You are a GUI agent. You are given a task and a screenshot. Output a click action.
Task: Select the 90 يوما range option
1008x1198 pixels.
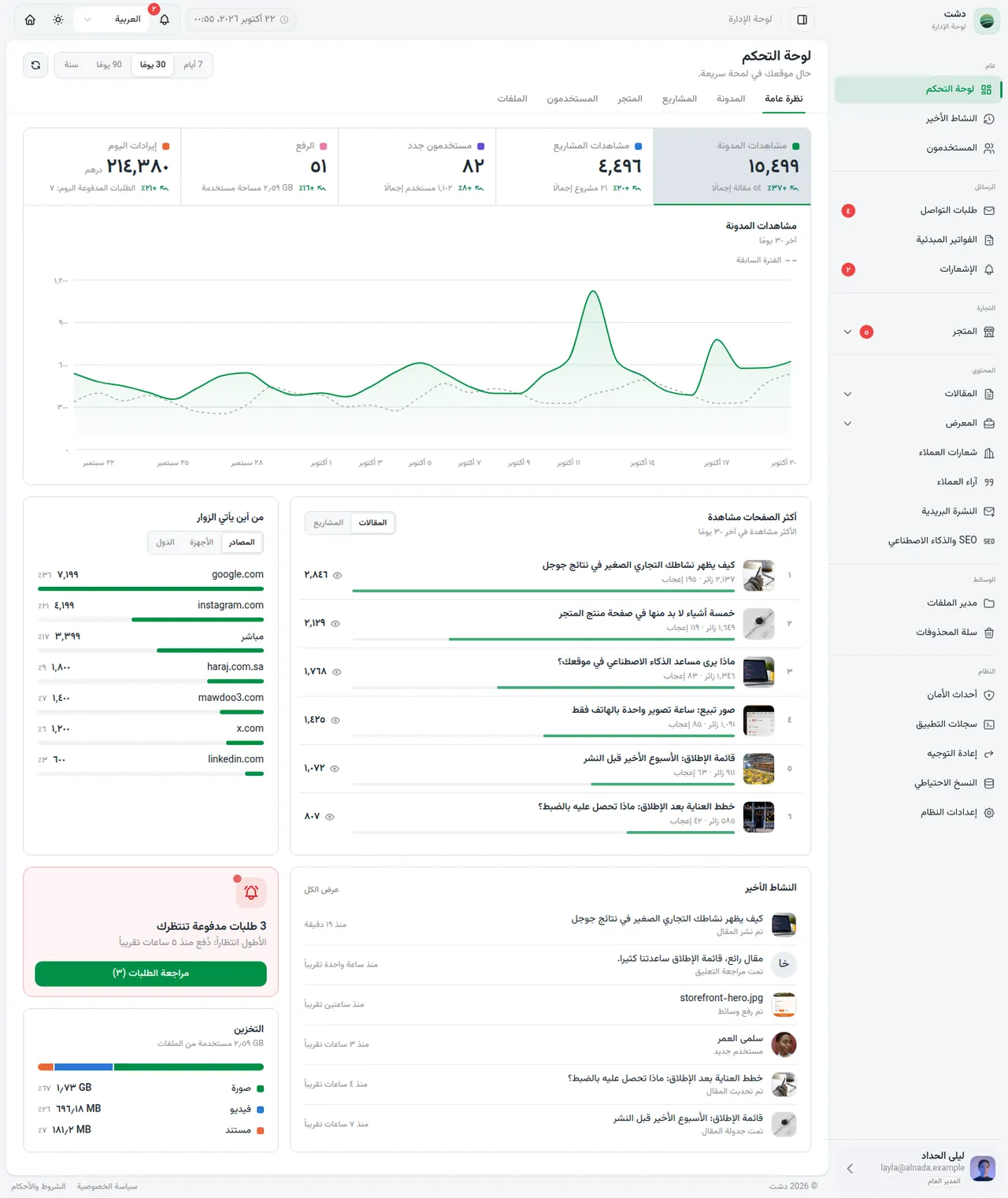[x=109, y=65]
